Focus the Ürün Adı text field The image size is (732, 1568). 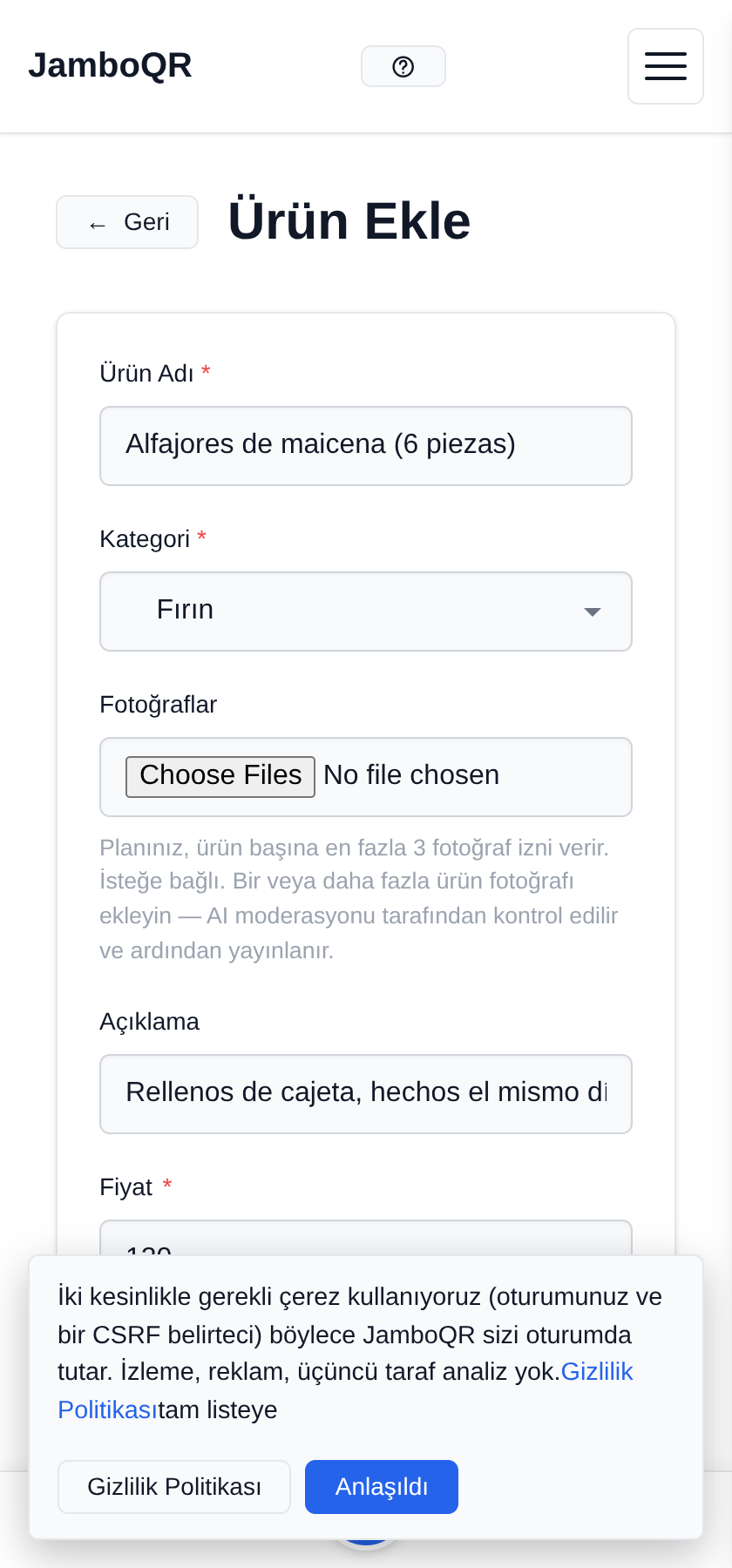pyautogui.click(x=366, y=446)
